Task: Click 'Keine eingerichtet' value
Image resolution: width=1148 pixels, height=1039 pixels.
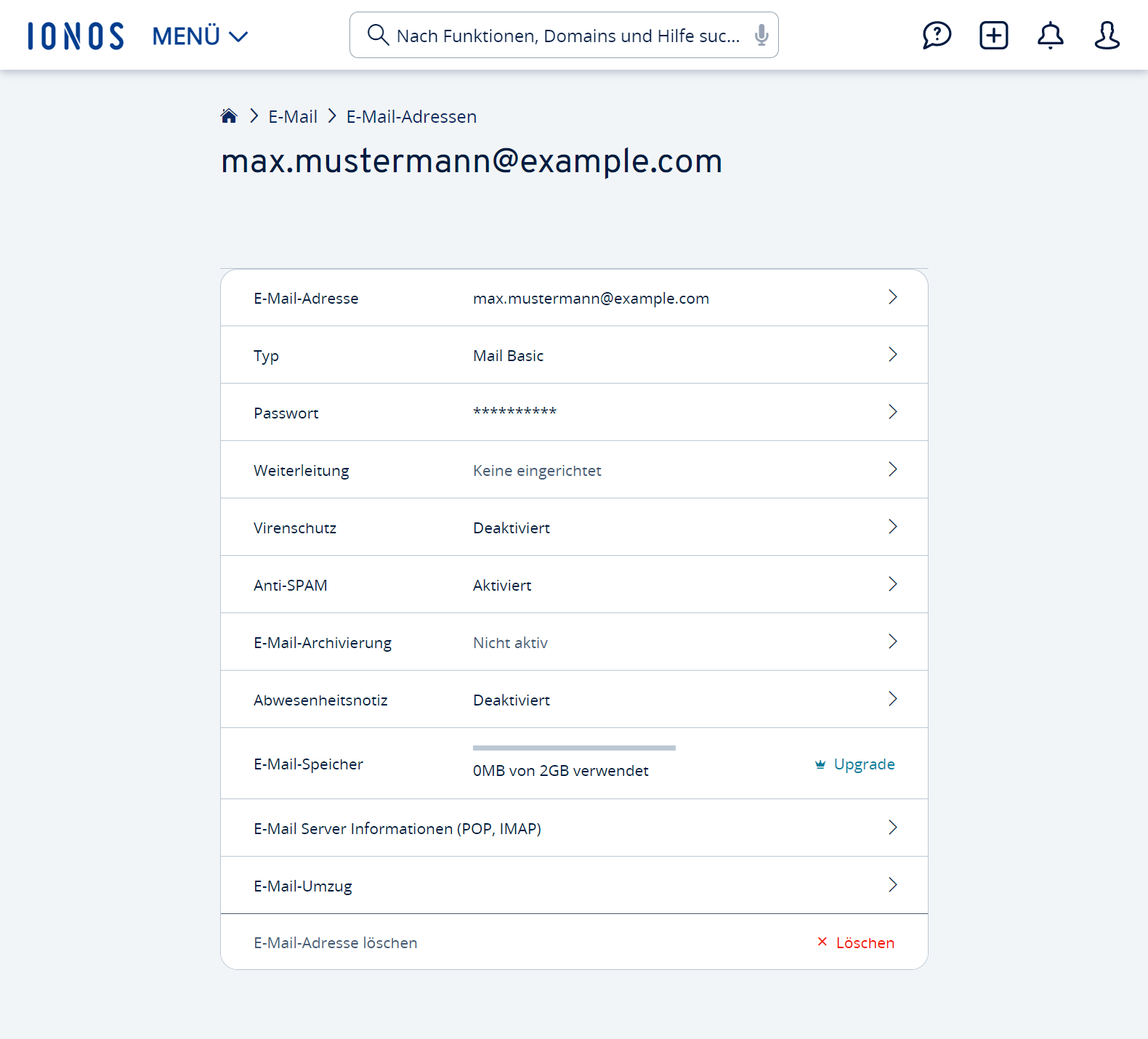Action: coord(537,470)
